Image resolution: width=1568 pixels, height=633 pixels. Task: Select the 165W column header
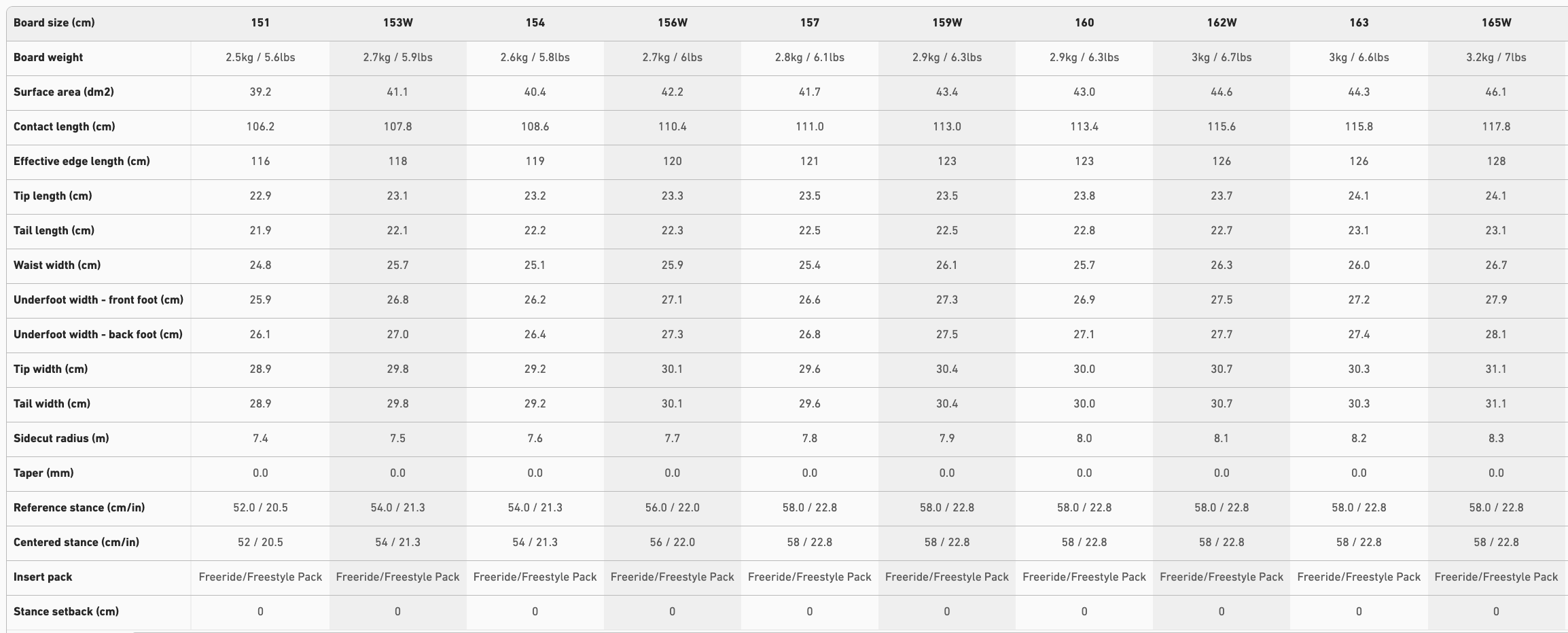point(1496,22)
